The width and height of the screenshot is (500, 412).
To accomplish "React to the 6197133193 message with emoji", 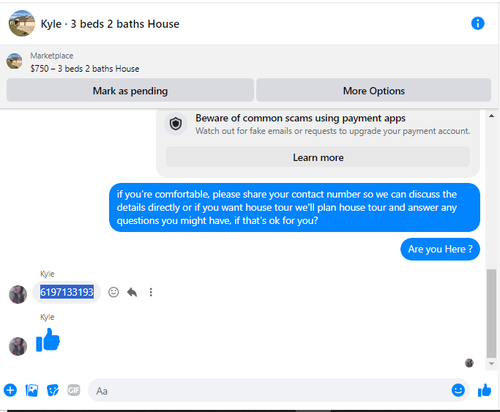I will point(113,292).
